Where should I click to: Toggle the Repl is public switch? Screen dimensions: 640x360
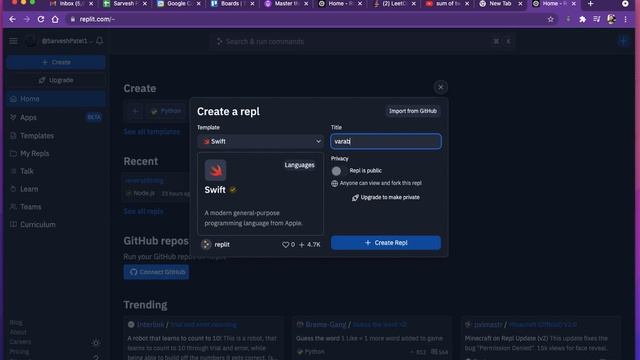coord(336,171)
